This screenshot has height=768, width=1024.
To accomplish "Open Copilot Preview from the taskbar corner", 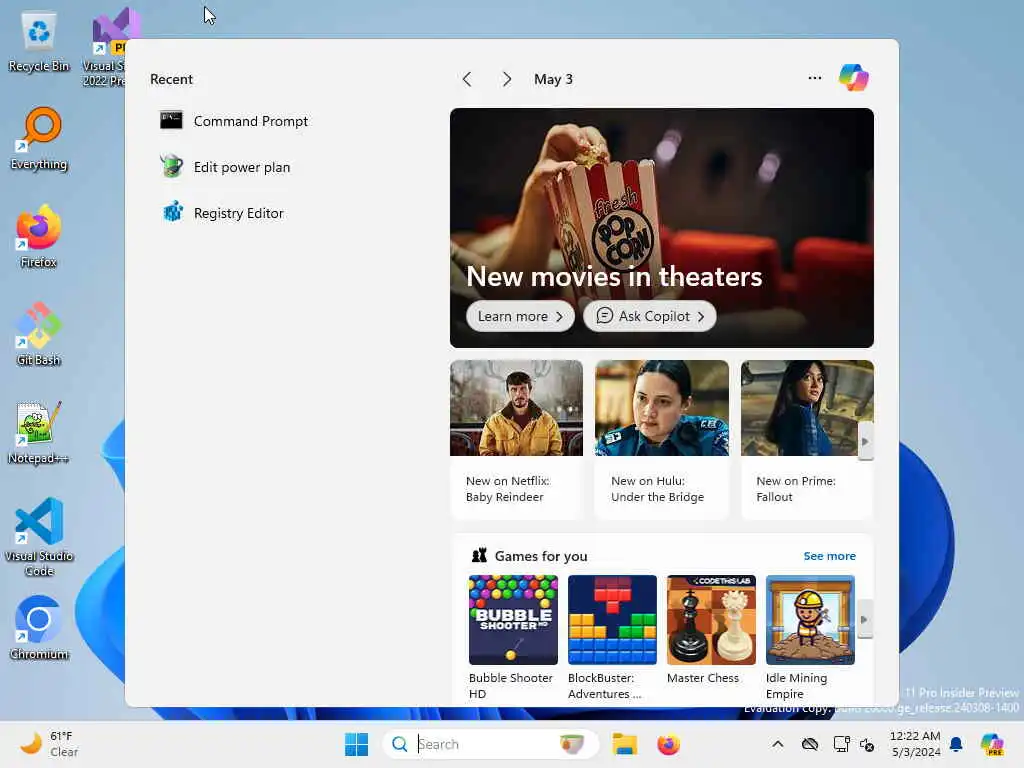I will click(x=992, y=744).
